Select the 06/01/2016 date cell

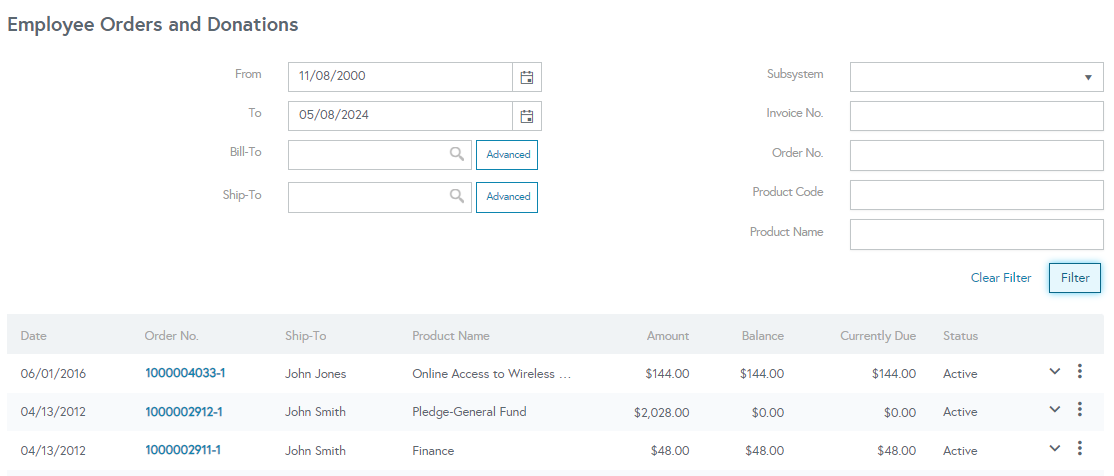click(x=53, y=374)
